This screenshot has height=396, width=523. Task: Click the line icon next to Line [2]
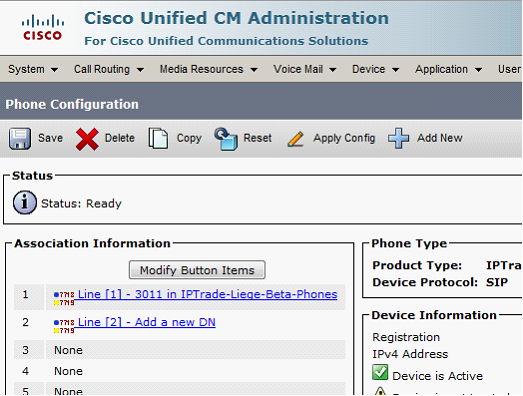(64, 326)
